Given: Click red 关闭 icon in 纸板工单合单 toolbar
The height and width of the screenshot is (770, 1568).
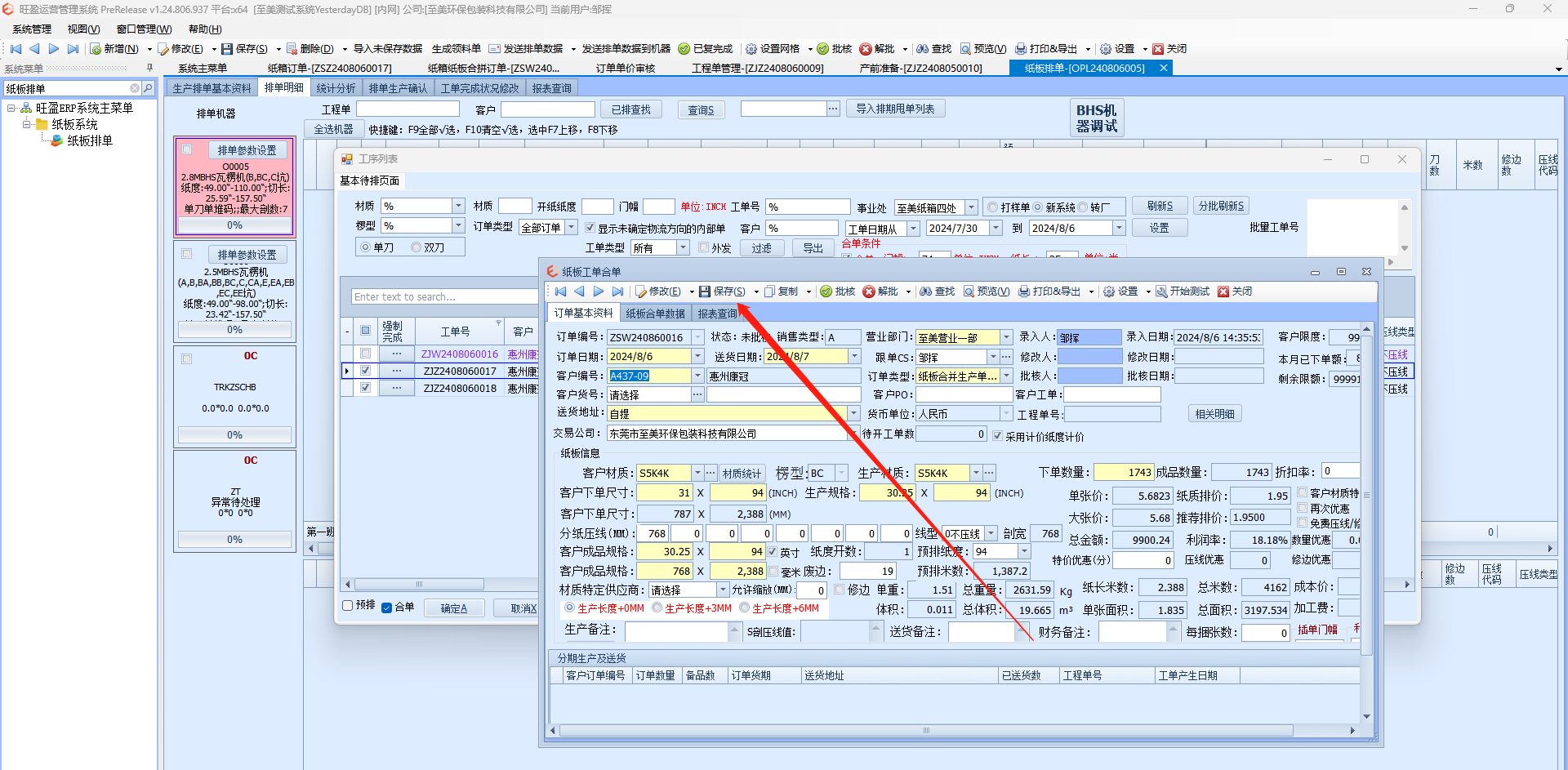Looking at the screenshot, I should 1223,292.
